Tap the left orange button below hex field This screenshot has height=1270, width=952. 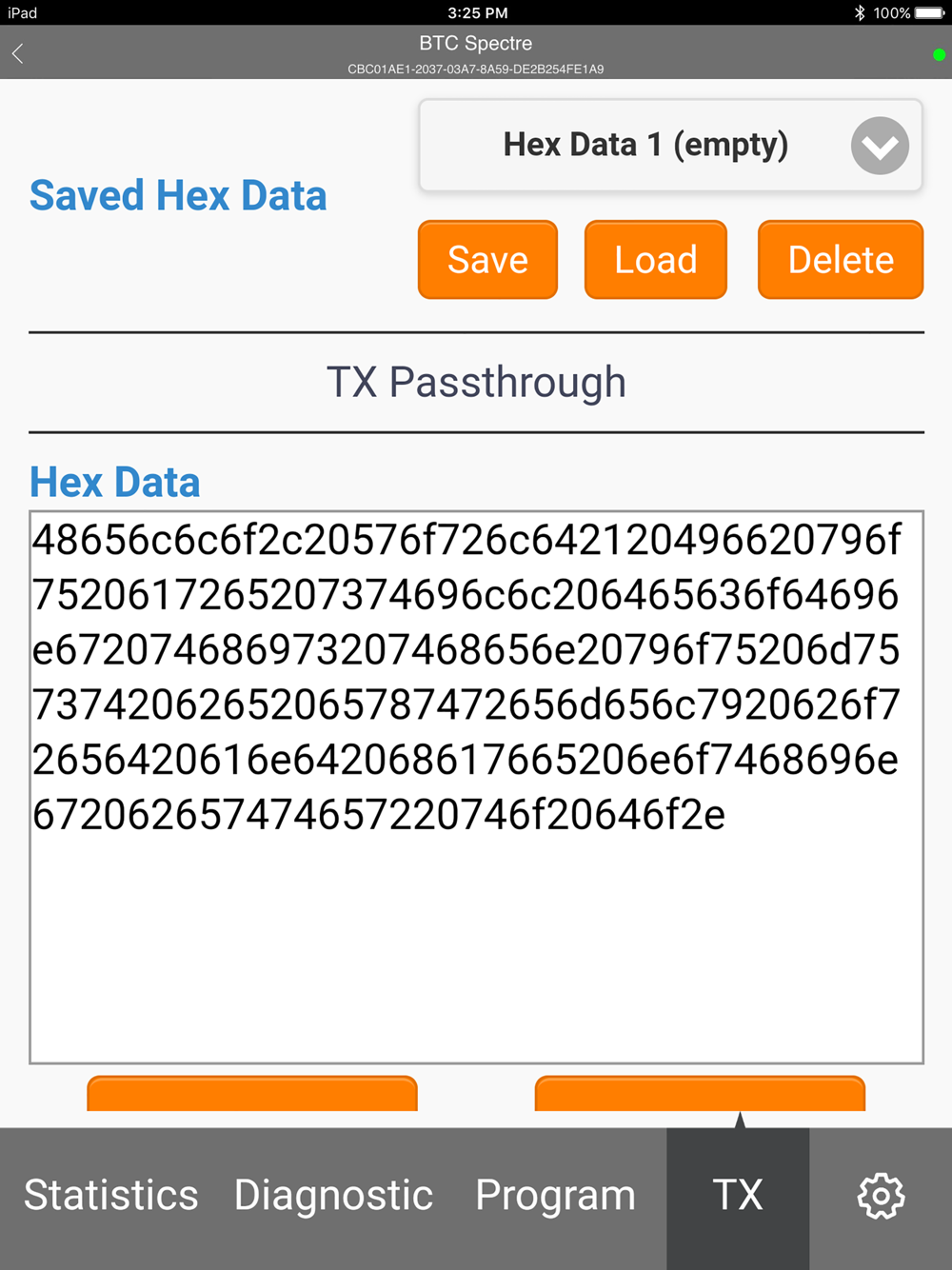coord(252,1094)
